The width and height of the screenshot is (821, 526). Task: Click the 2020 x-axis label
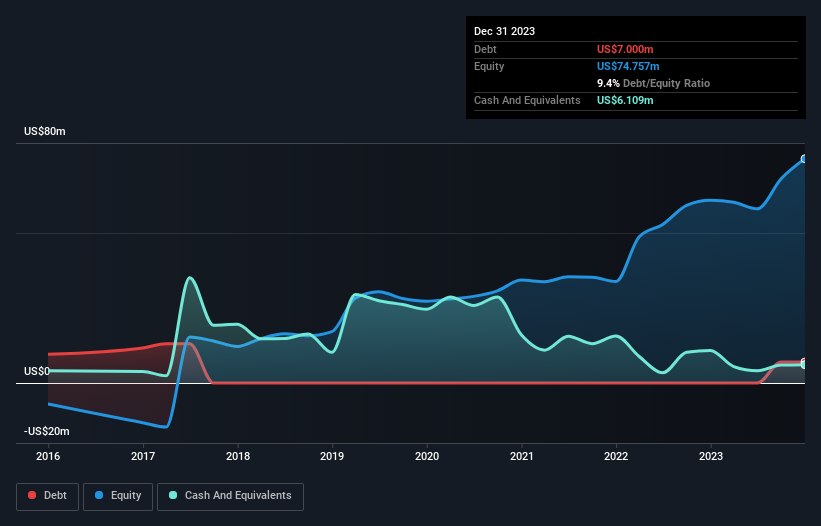[x=427, y=456]
